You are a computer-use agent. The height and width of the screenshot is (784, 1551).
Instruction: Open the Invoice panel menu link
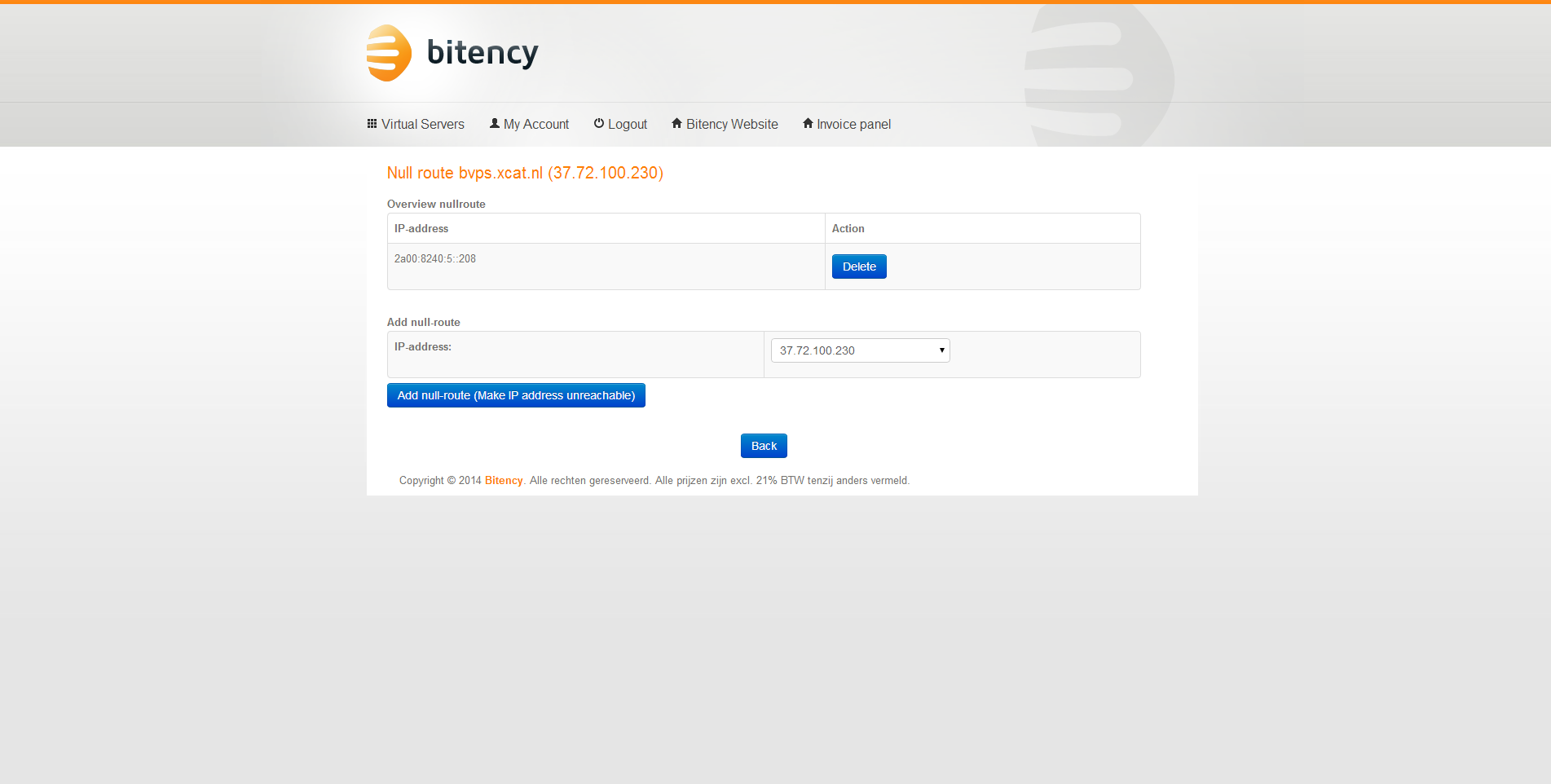[x=853, y=125]
